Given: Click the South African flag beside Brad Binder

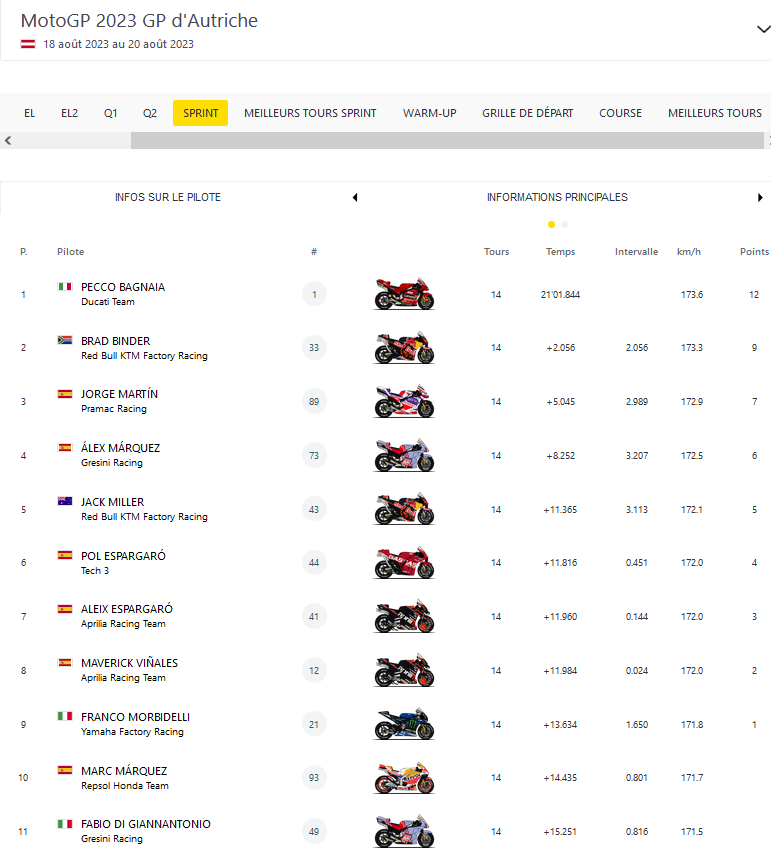Looking at the screenshot, I should (65, 341).
